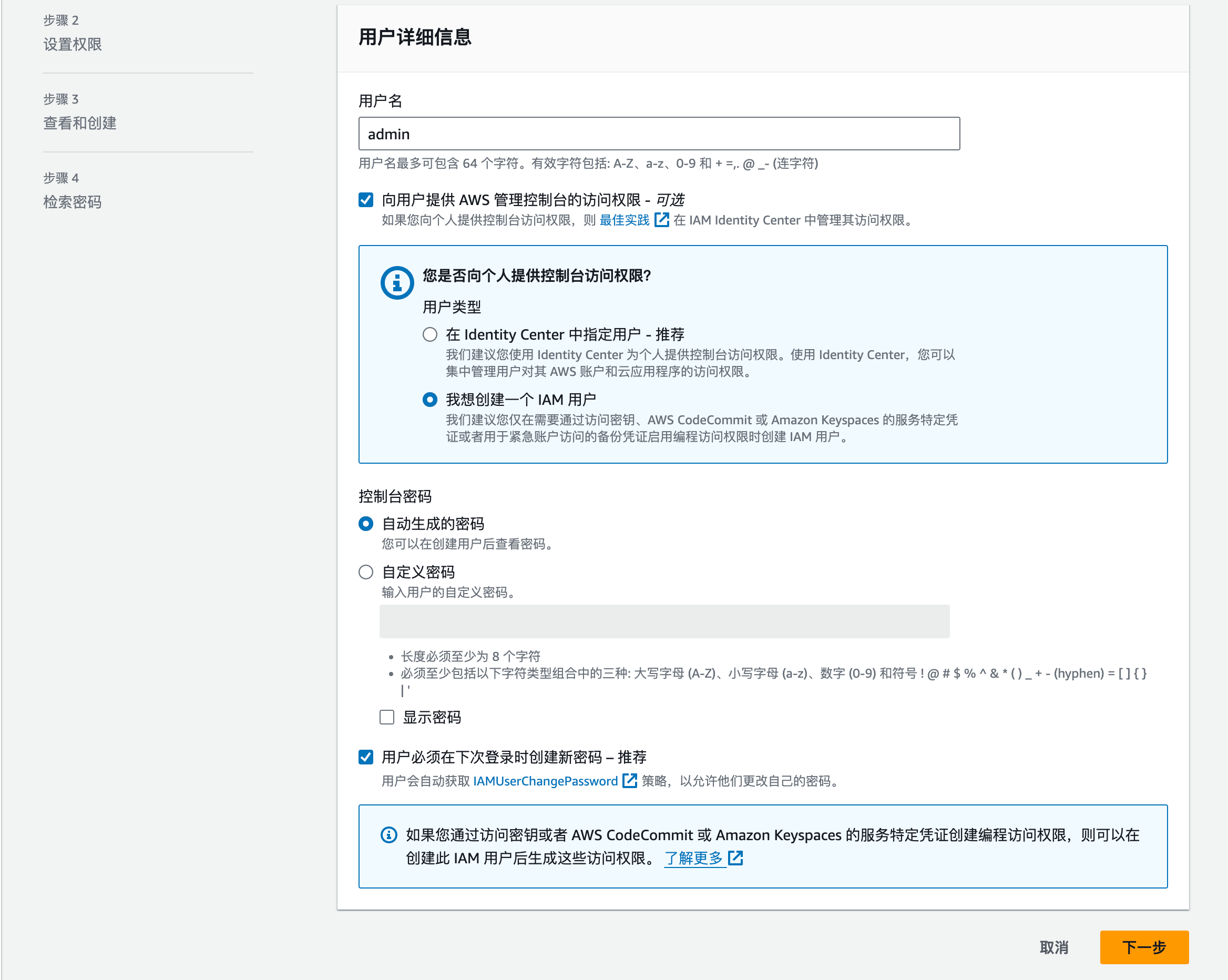Click the 用户名 field label

click(x=381, y=101)
